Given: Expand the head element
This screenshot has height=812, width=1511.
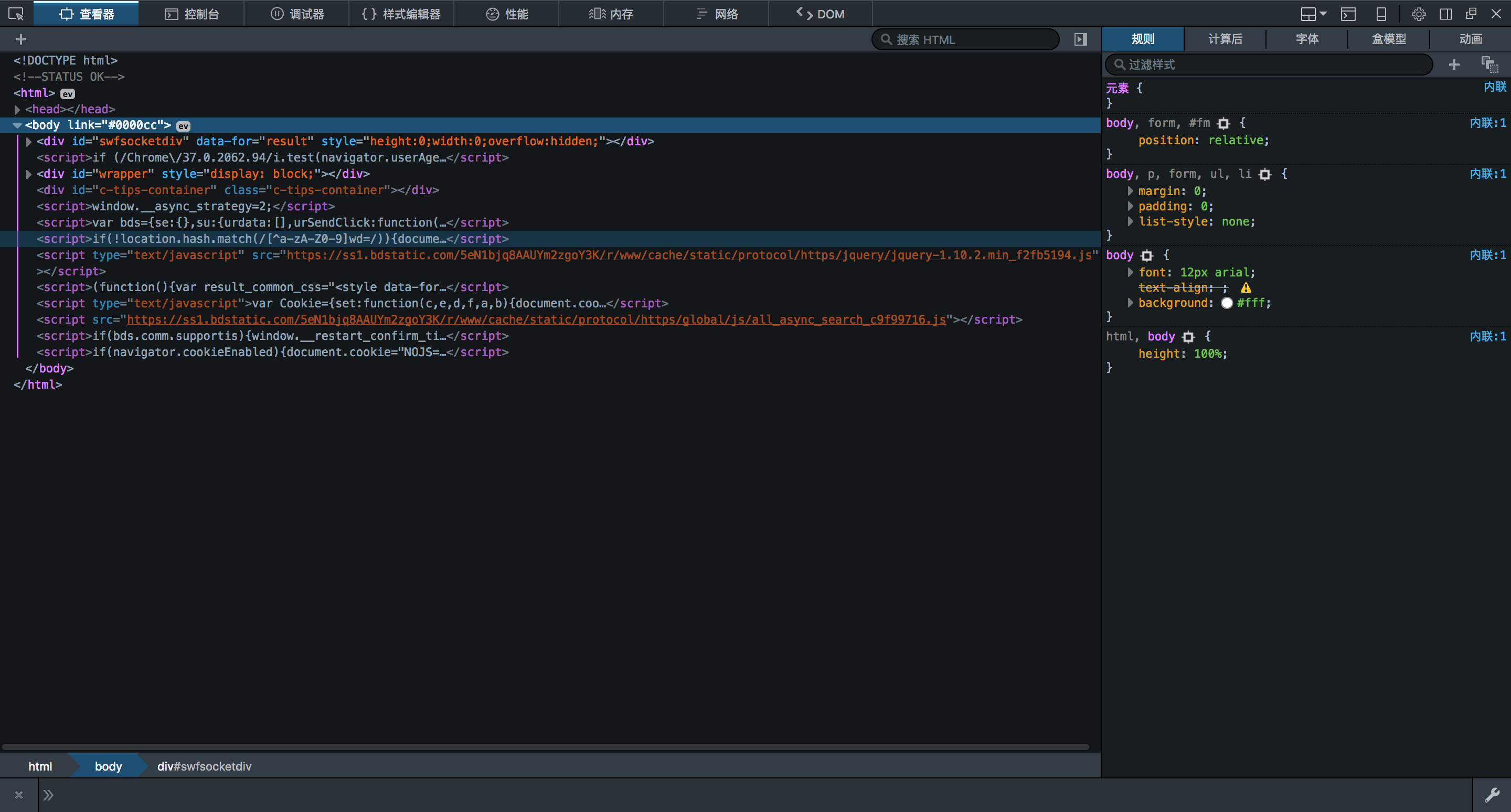Looking at the screenshot, I should pos(17,109).
